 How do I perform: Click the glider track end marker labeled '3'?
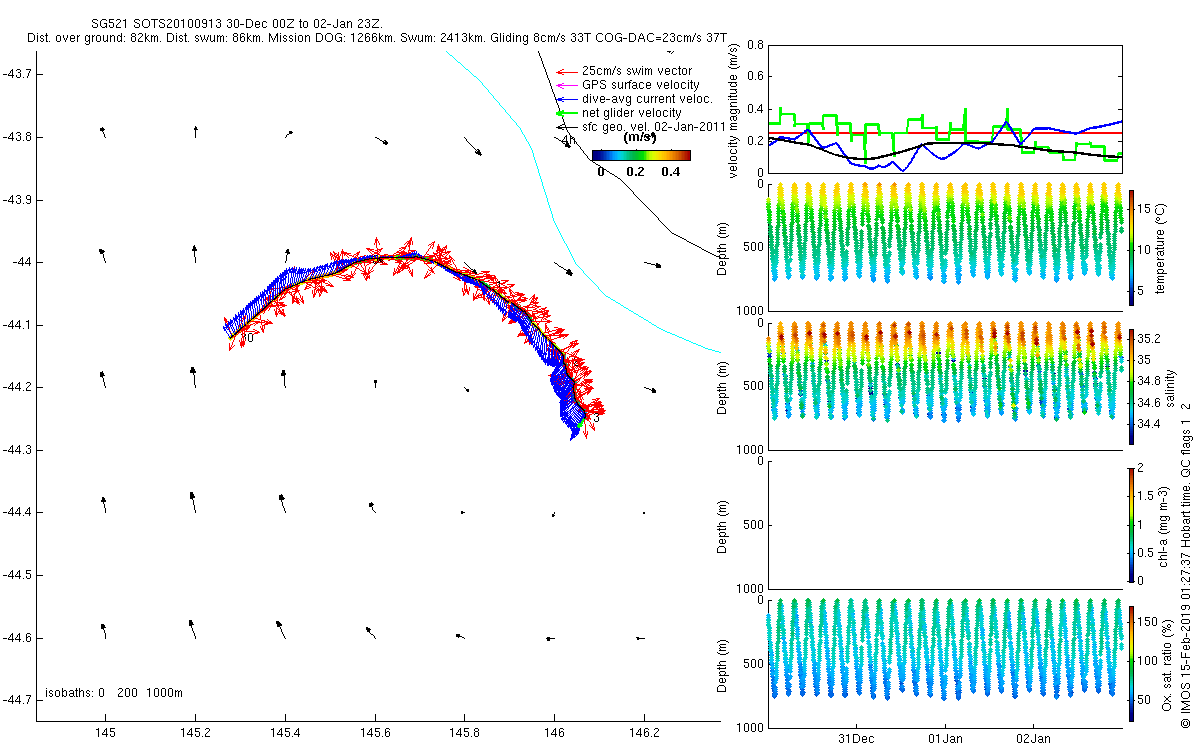(x=596, y=418)
